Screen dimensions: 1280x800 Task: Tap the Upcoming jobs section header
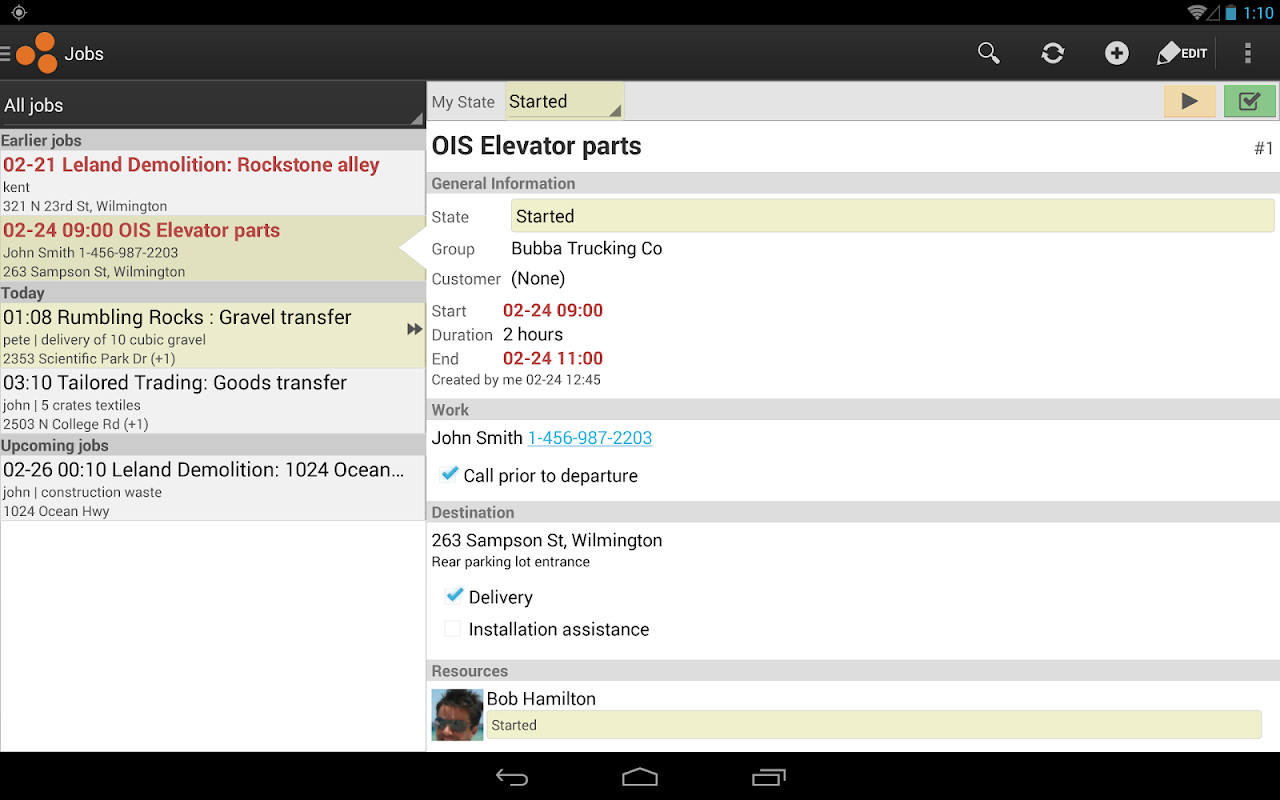(x=213, y=445)
